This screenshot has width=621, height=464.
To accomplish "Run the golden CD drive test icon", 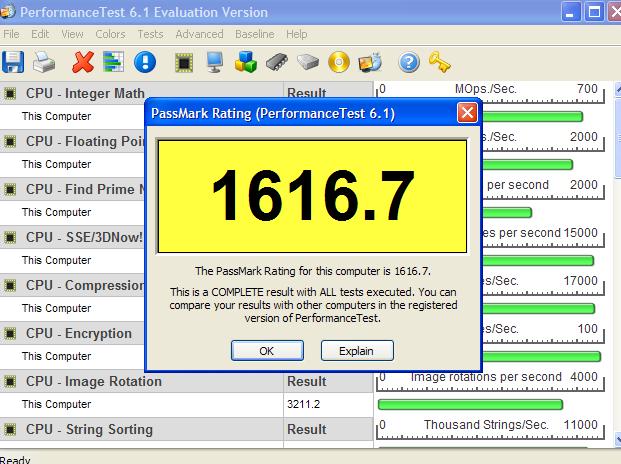I will [x=339, y=62].
